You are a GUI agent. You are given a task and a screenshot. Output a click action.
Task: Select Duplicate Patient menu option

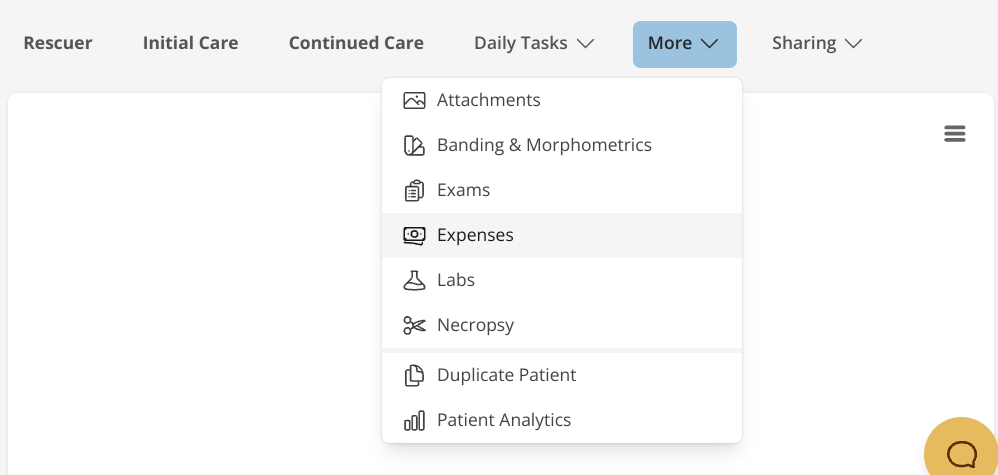[x=506, y=376]
